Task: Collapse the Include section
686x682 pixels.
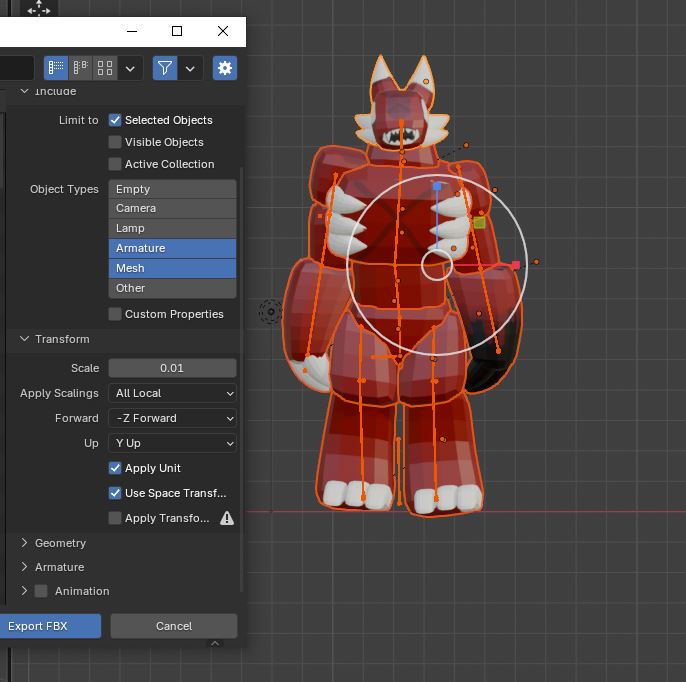Action: tap(24, 91)
